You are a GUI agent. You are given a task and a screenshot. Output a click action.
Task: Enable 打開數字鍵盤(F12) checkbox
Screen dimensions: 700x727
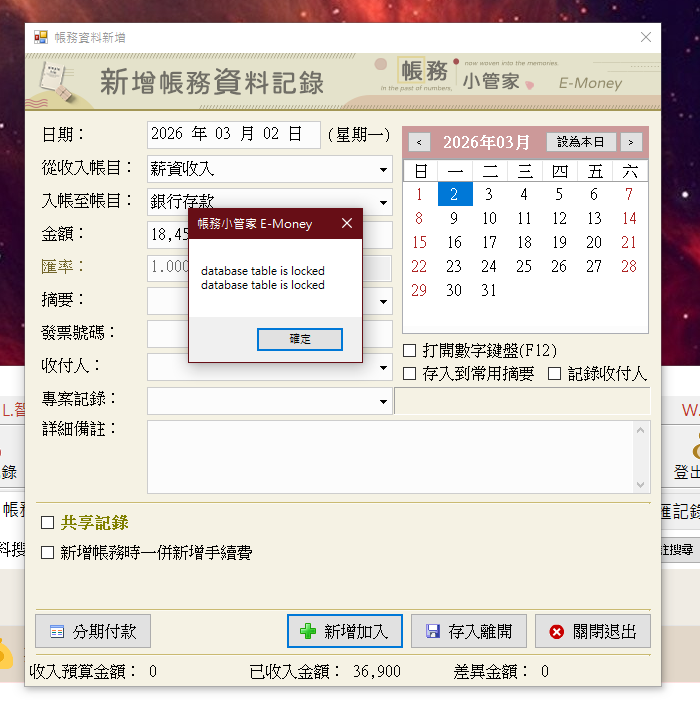click(410, 351)
